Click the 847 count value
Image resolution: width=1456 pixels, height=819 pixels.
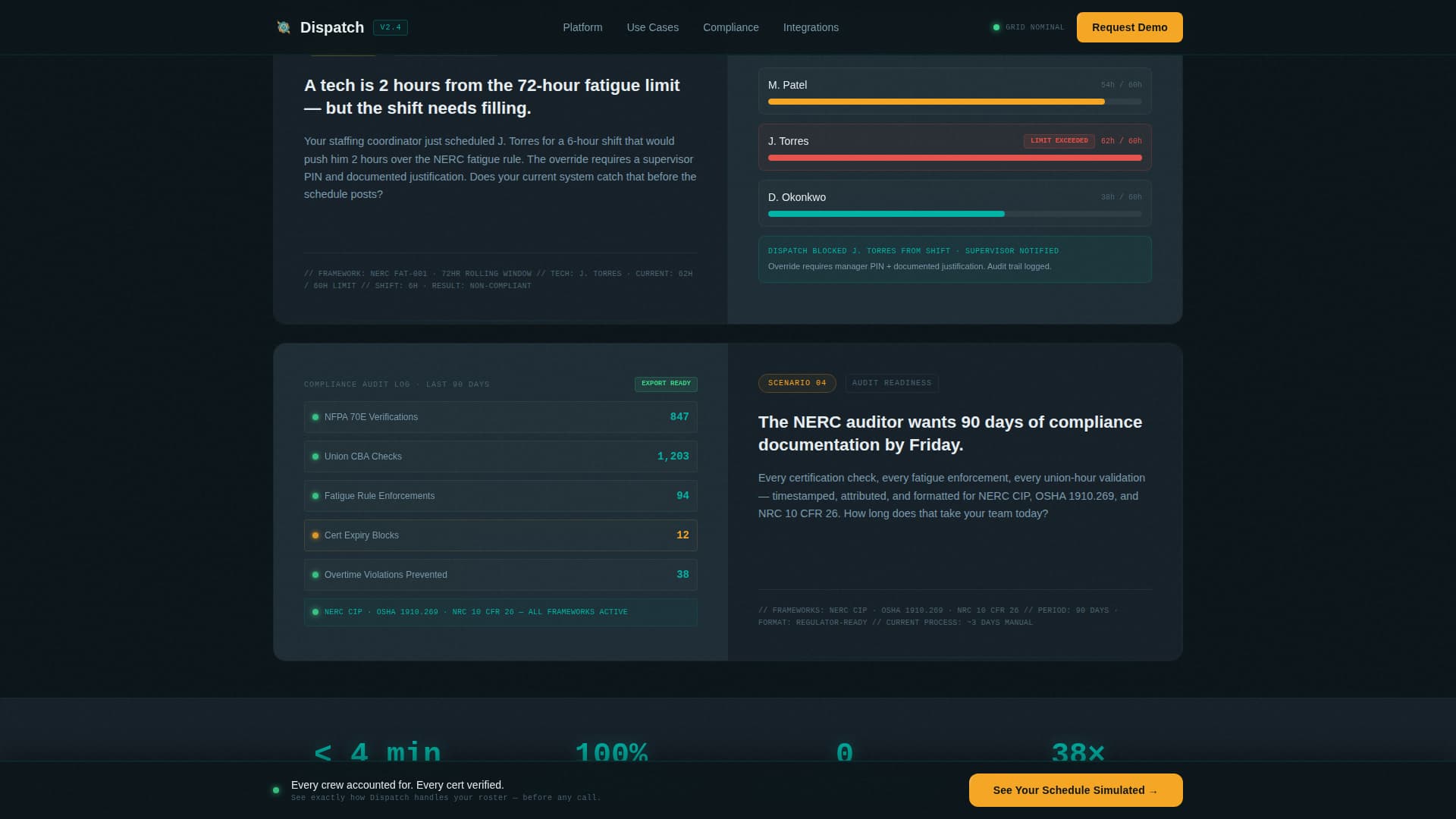coord(679,417)
